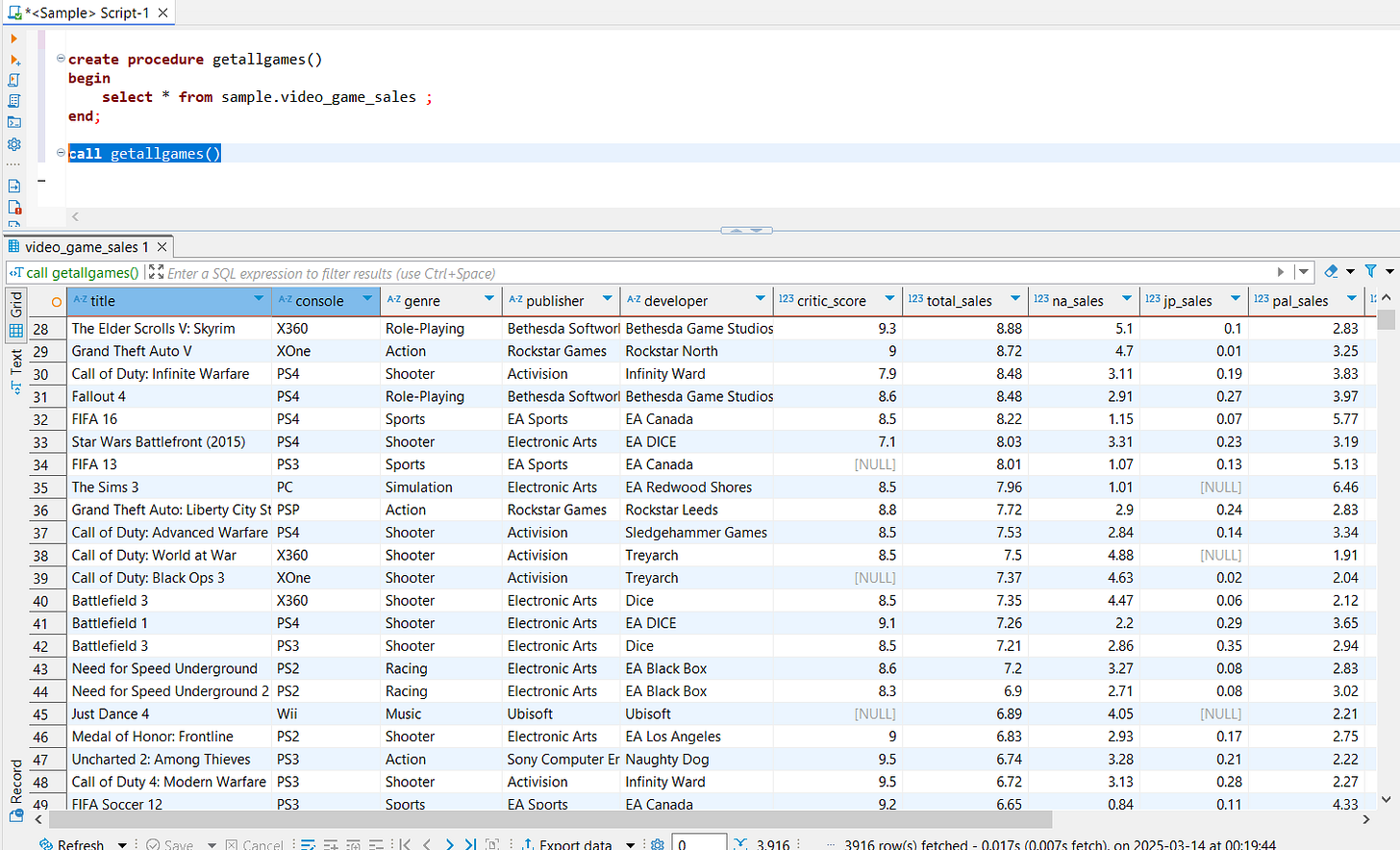Click the Export data button
1400x850 pixels.
(x=567, y=844)
